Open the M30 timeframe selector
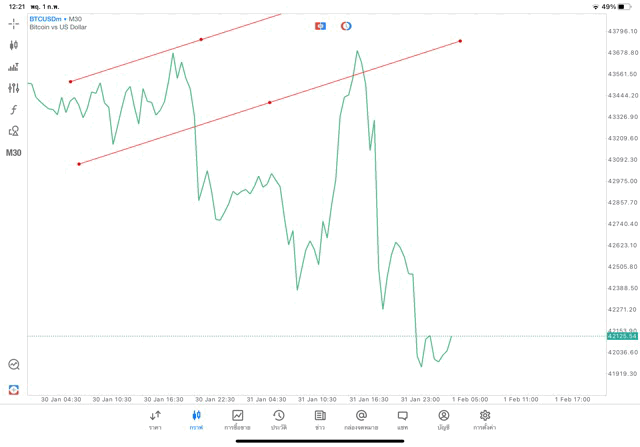 14,153
